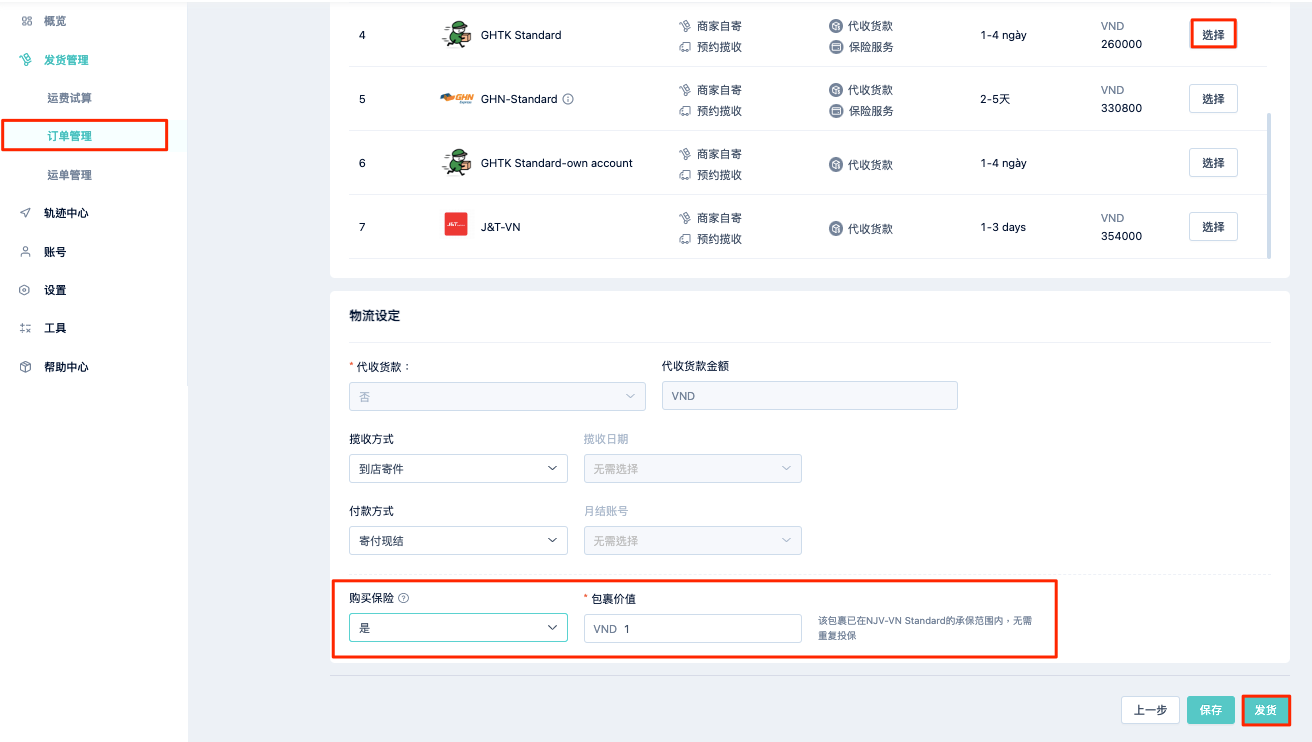Click the GHTK Standard courier logo
This screenshot has width=1312, height=742.
(x=456, y=35)
